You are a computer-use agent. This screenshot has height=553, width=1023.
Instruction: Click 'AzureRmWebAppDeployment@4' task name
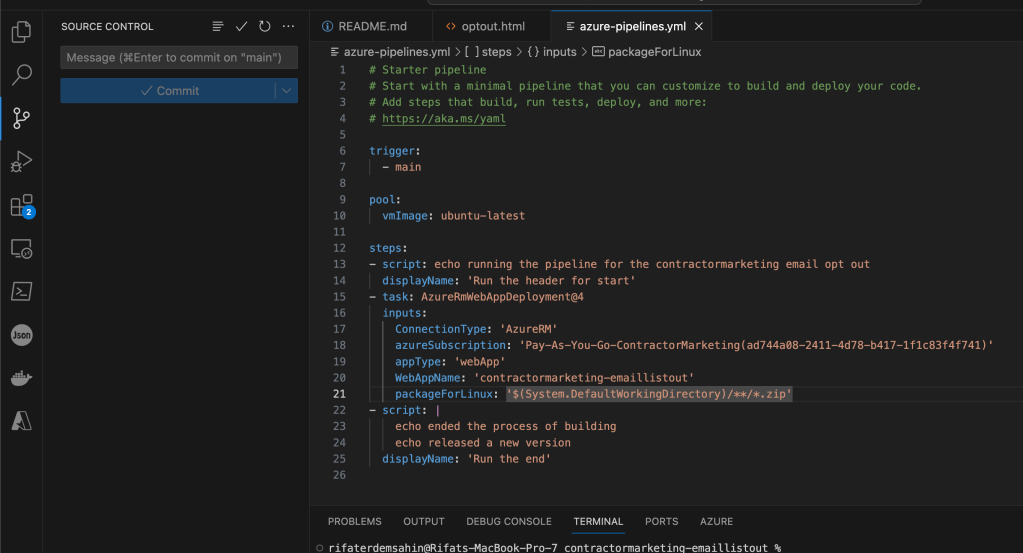tap(502, 297)
